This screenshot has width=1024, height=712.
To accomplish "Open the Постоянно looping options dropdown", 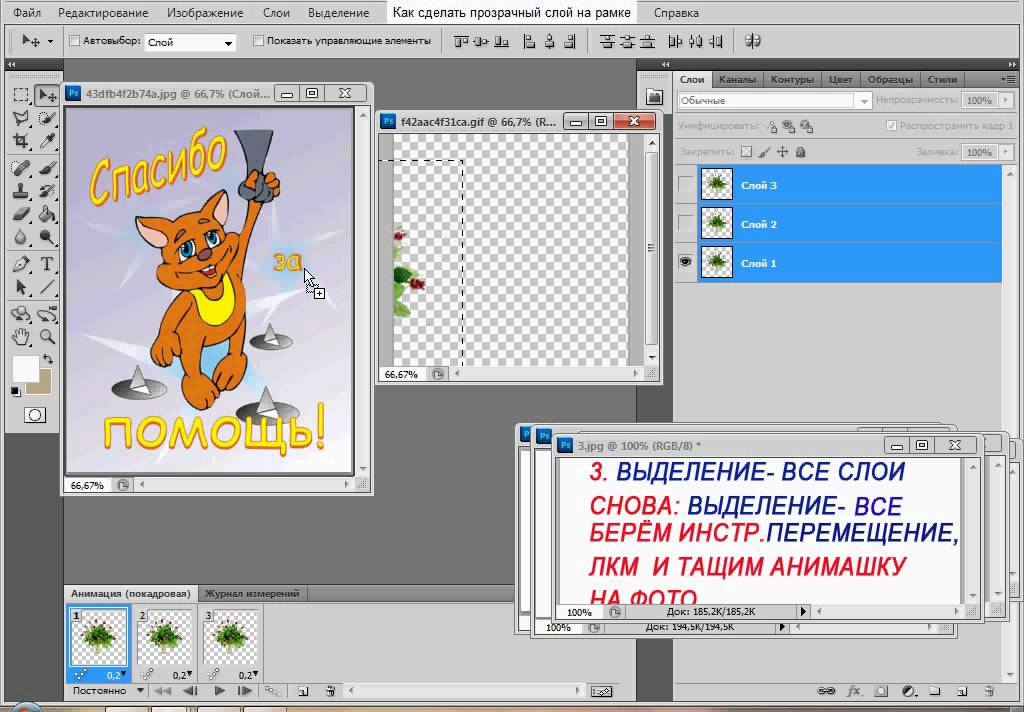I will 108,690.
